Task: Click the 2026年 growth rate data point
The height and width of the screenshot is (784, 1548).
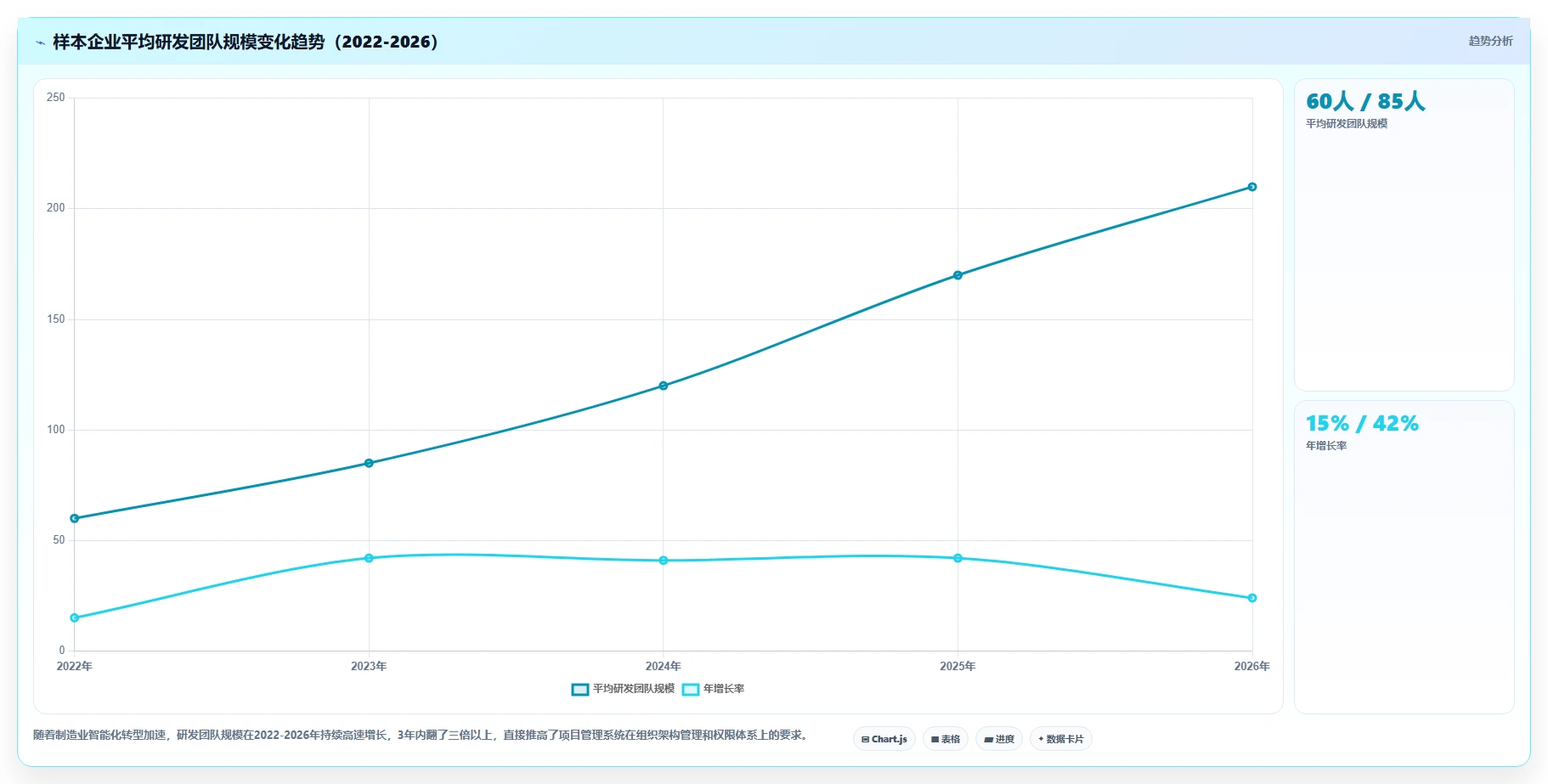Action: point(1252,598)
